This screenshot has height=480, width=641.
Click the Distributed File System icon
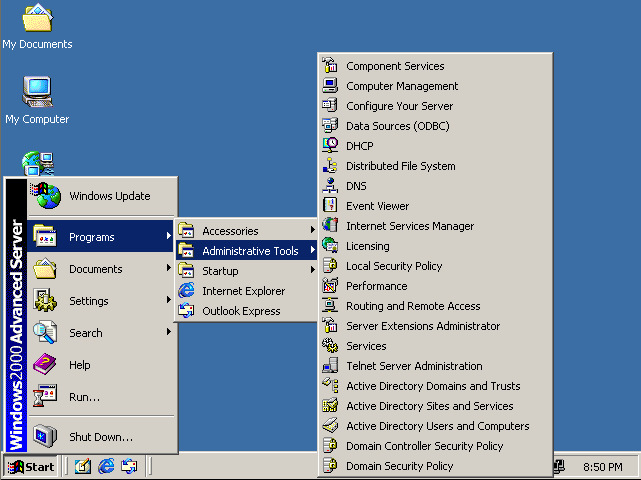coord(330,166)
